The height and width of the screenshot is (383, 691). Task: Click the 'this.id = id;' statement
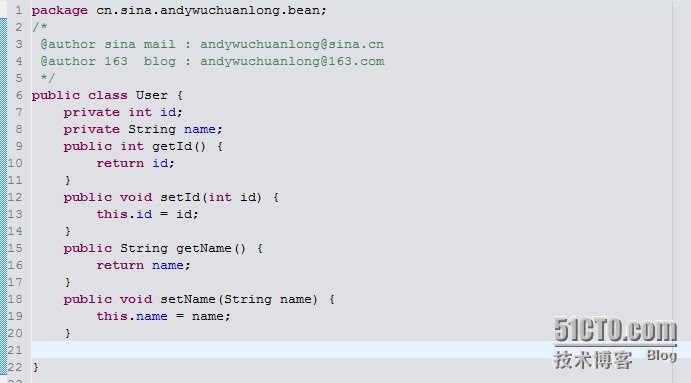[148, 214]
